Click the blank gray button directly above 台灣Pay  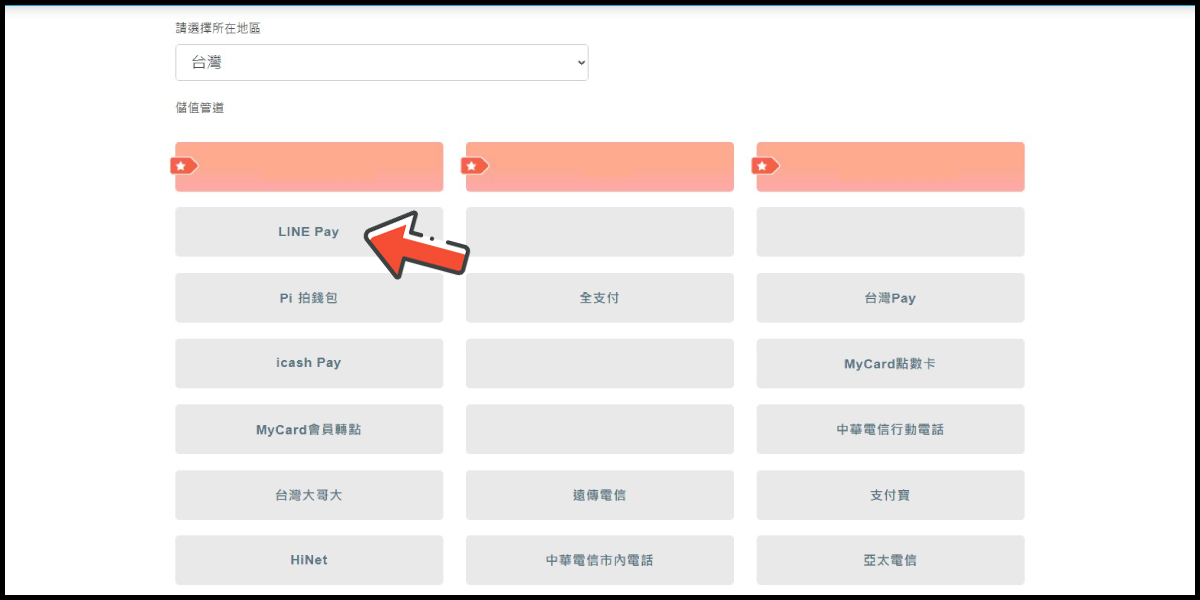coord(890,232)
